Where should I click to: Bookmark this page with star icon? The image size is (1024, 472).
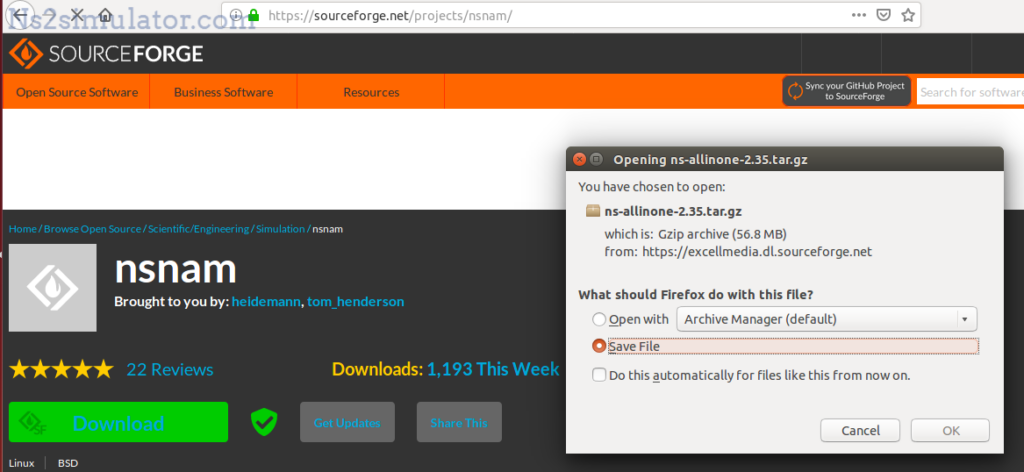(x=908, y=15)
